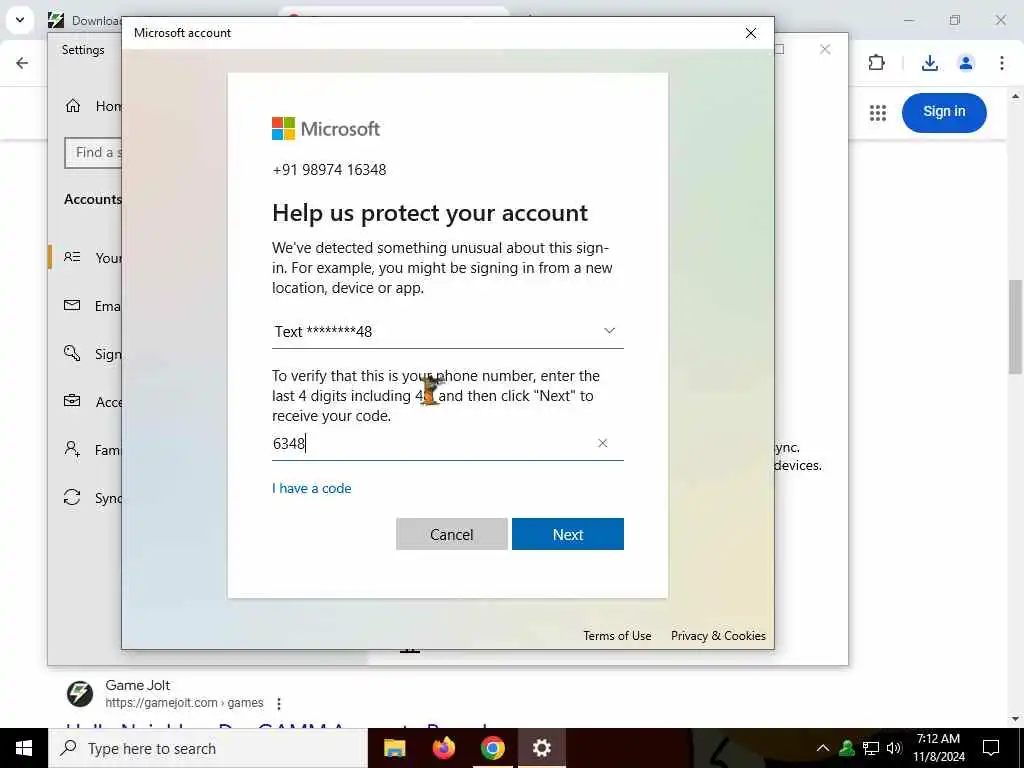Click Chrome page vertical scrollbar
This screenshot has width=1024, height=768.
tap(1016, 327)
